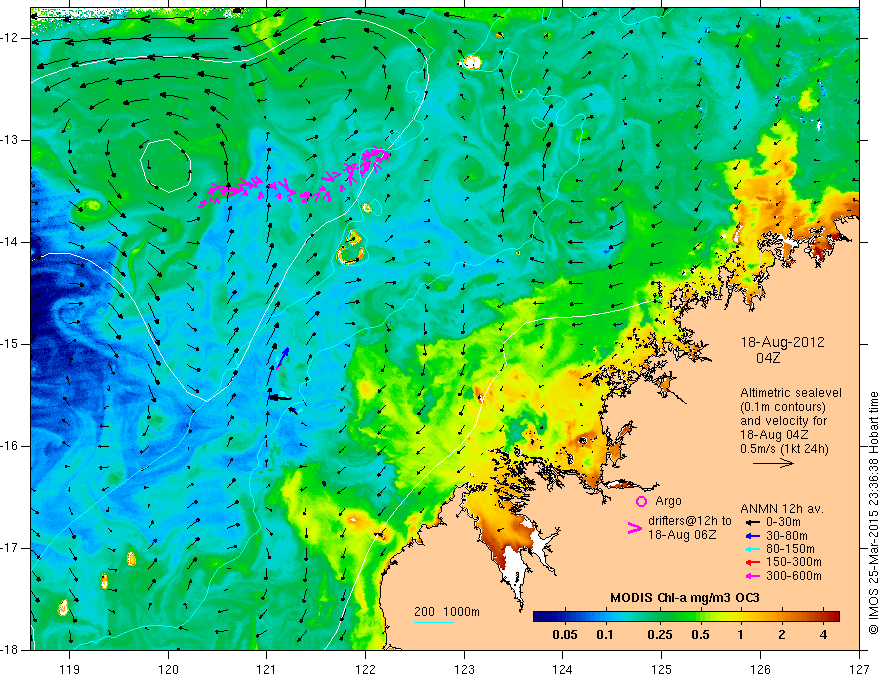Viewport: 880px width, 680px height.
Task: Select the magenta 300-600m ANMN arrow symbol
Action: click(752, 576)
